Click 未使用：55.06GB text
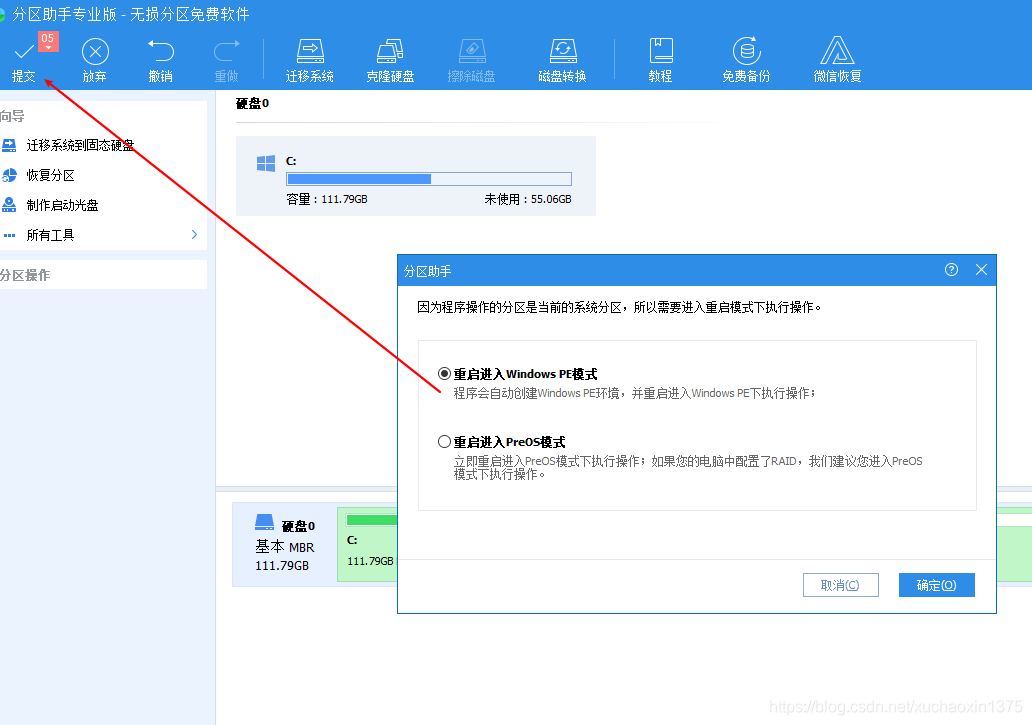The width and height of the screenshot is (1032, 725). point(528,199)
